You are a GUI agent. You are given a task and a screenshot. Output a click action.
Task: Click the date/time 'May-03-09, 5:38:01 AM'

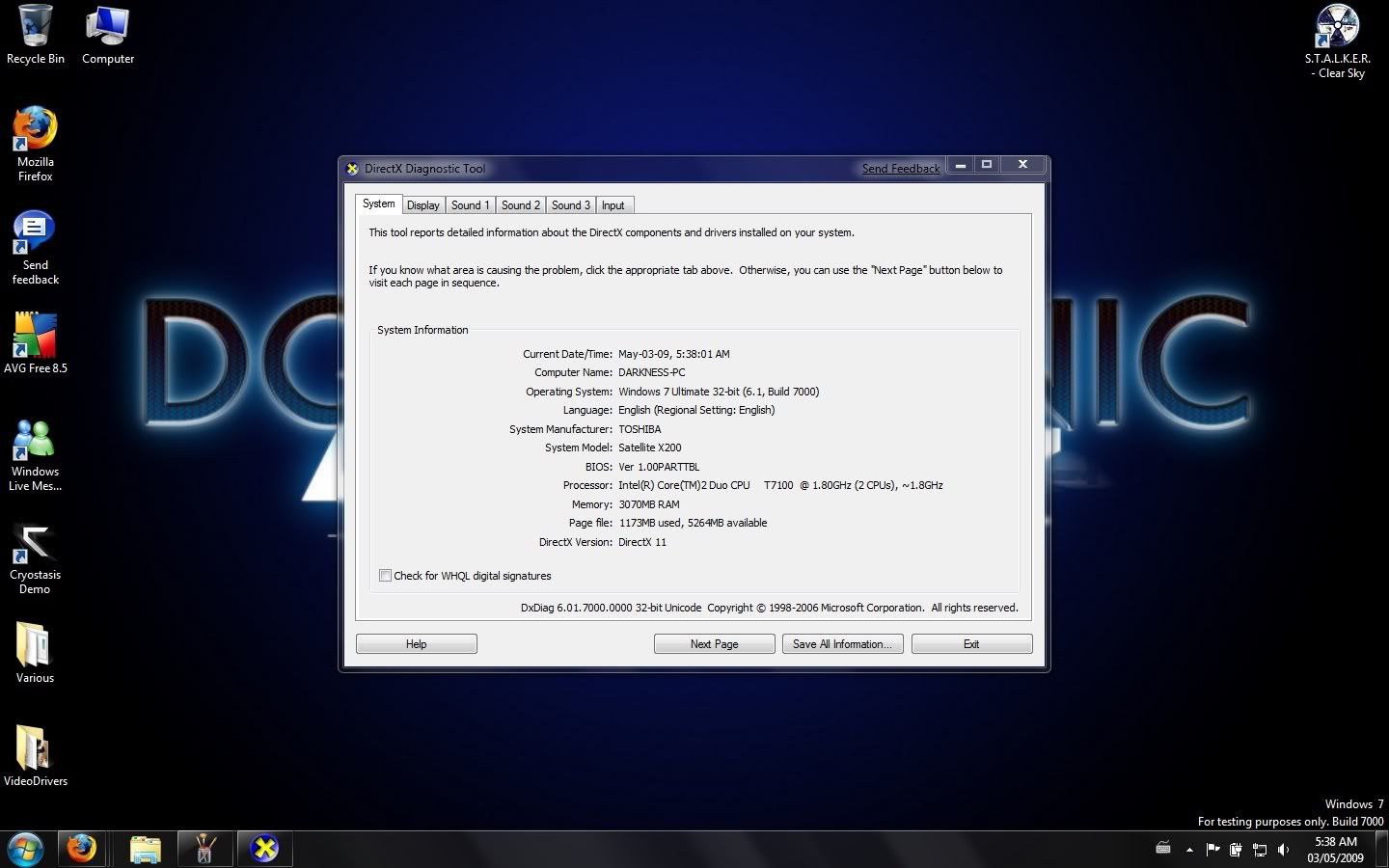(x=674, y=354)
